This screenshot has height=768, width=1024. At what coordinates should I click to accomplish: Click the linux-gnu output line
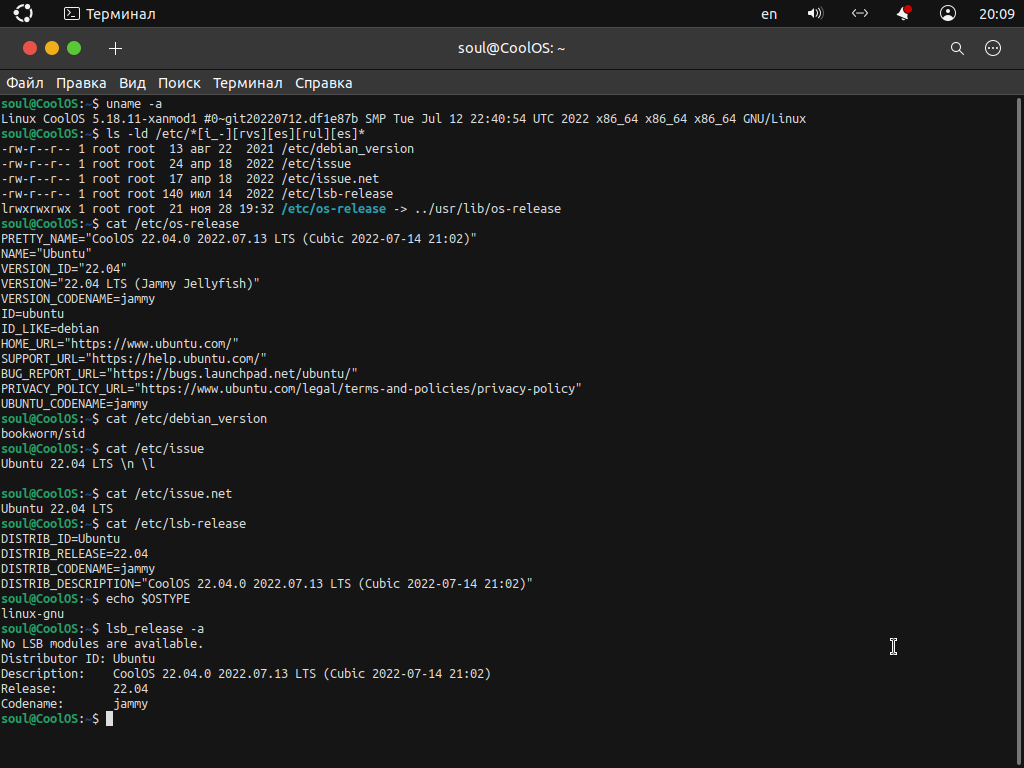(33, 614)
